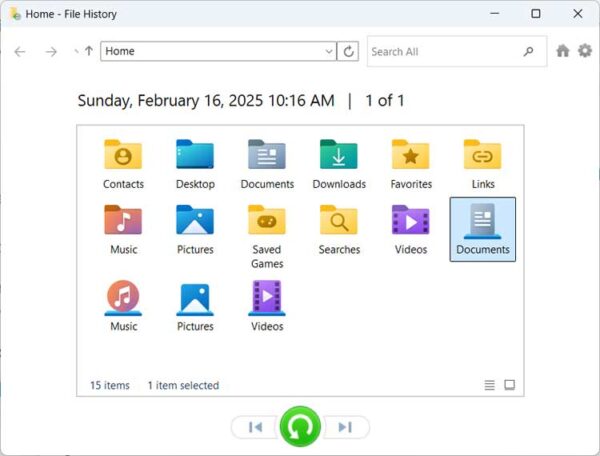This screenshot has width=600, height=456.
Task: Go to the Home view icon
Action: (x=562, y=50)
